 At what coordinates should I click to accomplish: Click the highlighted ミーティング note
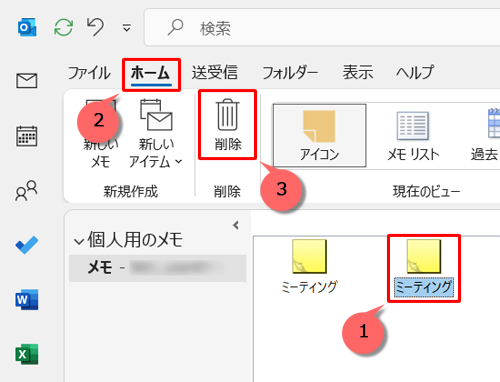pyautogui.click(x=424, y=268)
